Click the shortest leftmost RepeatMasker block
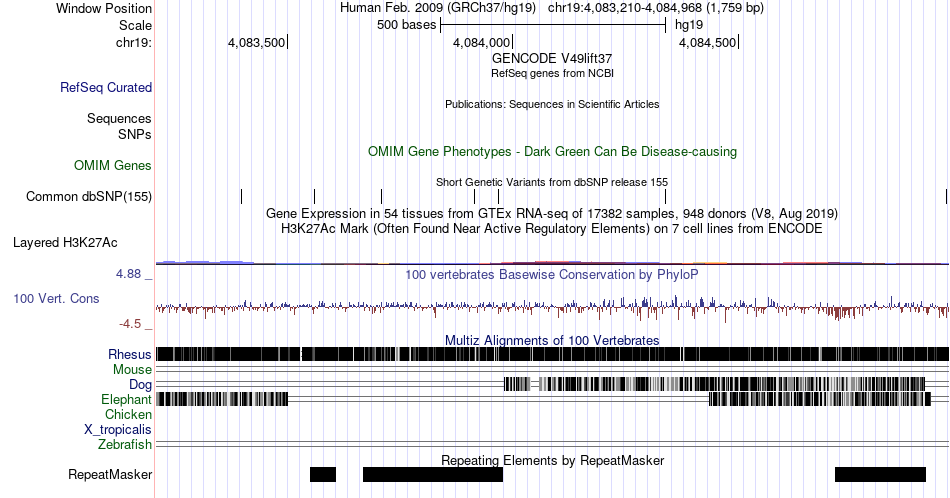The height and width of the screenshot is (498, 950). click(323, 474)
